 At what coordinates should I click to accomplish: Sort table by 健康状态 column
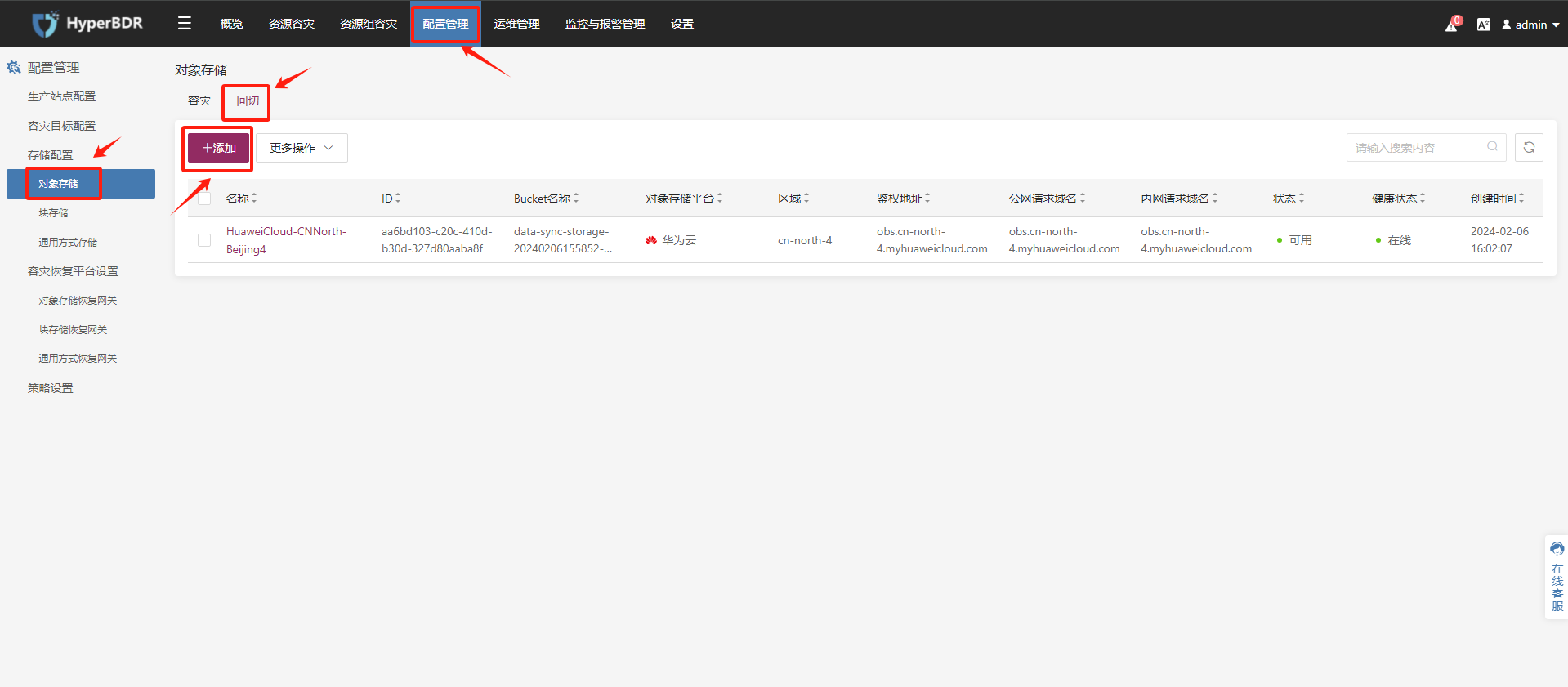(1423, 199)
